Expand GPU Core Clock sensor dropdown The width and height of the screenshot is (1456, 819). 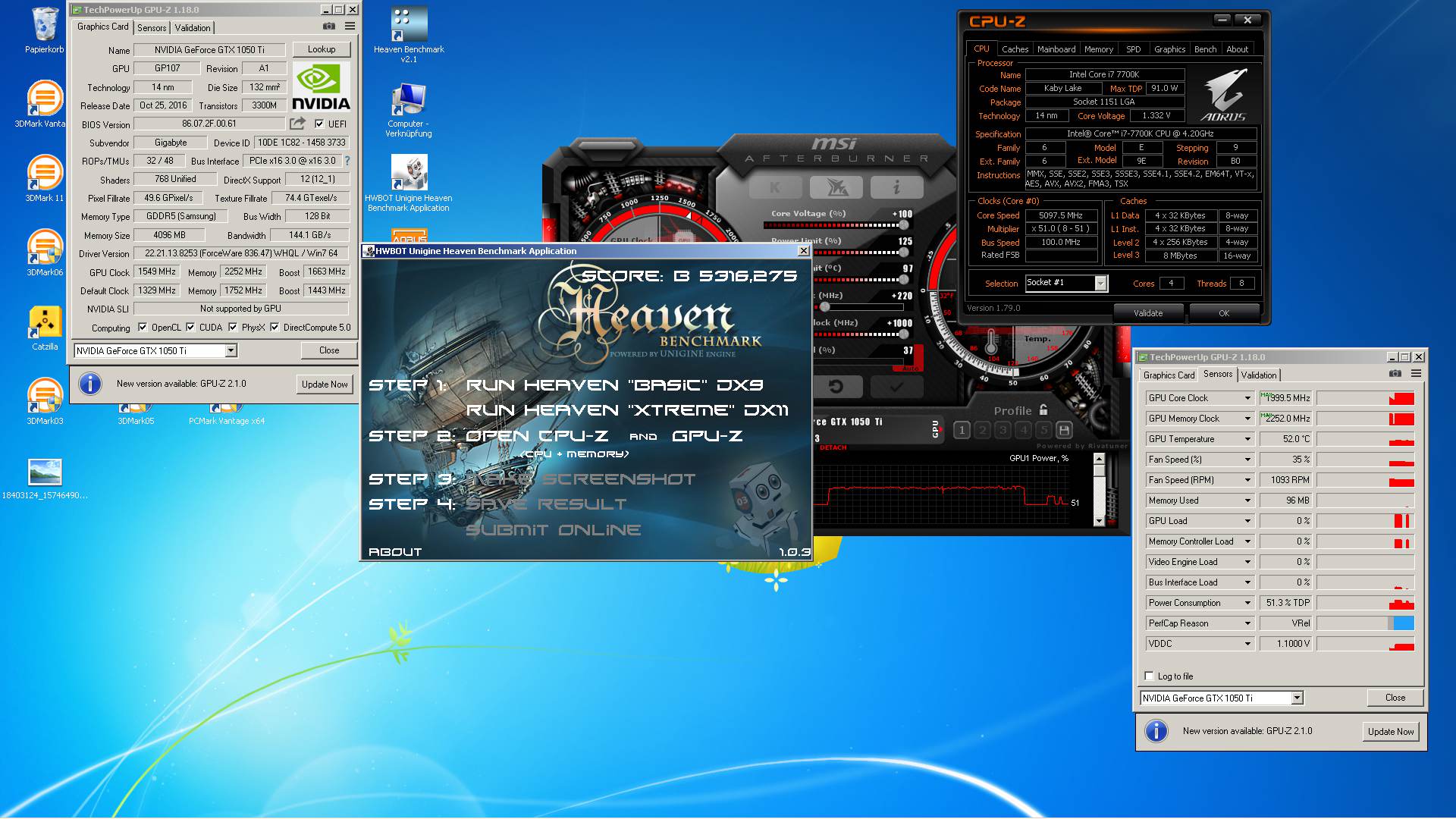[1247, 398]
